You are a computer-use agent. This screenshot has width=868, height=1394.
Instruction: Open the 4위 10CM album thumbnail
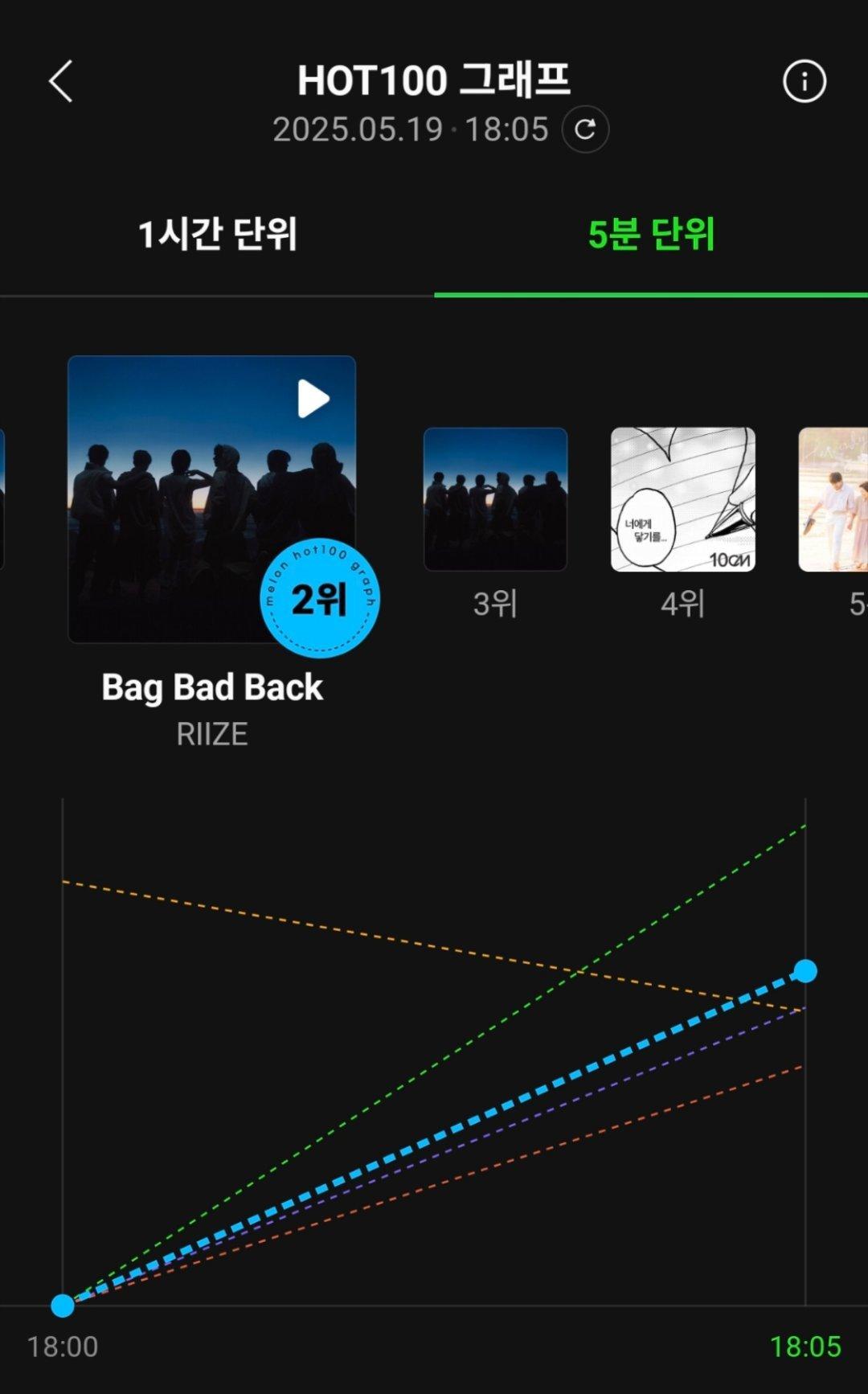point(683,499)
